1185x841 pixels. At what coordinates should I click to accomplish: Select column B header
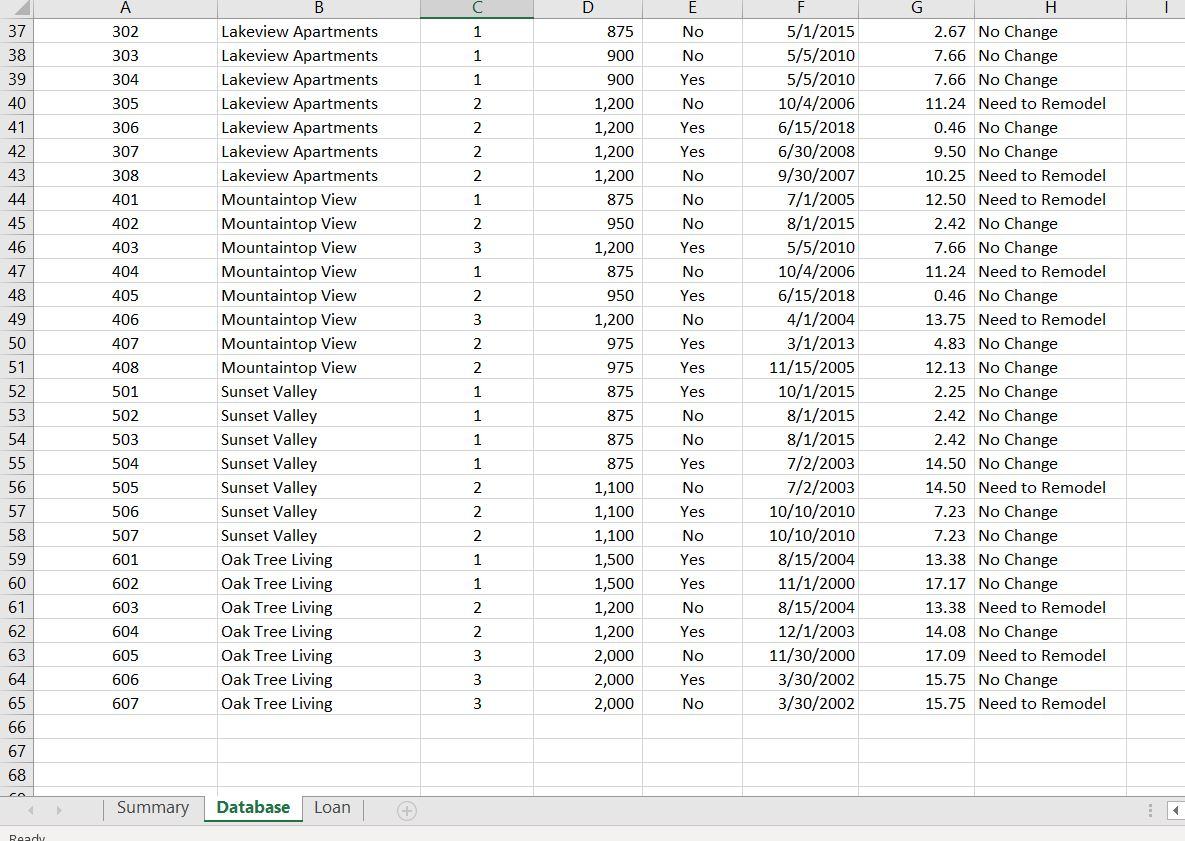318,8
